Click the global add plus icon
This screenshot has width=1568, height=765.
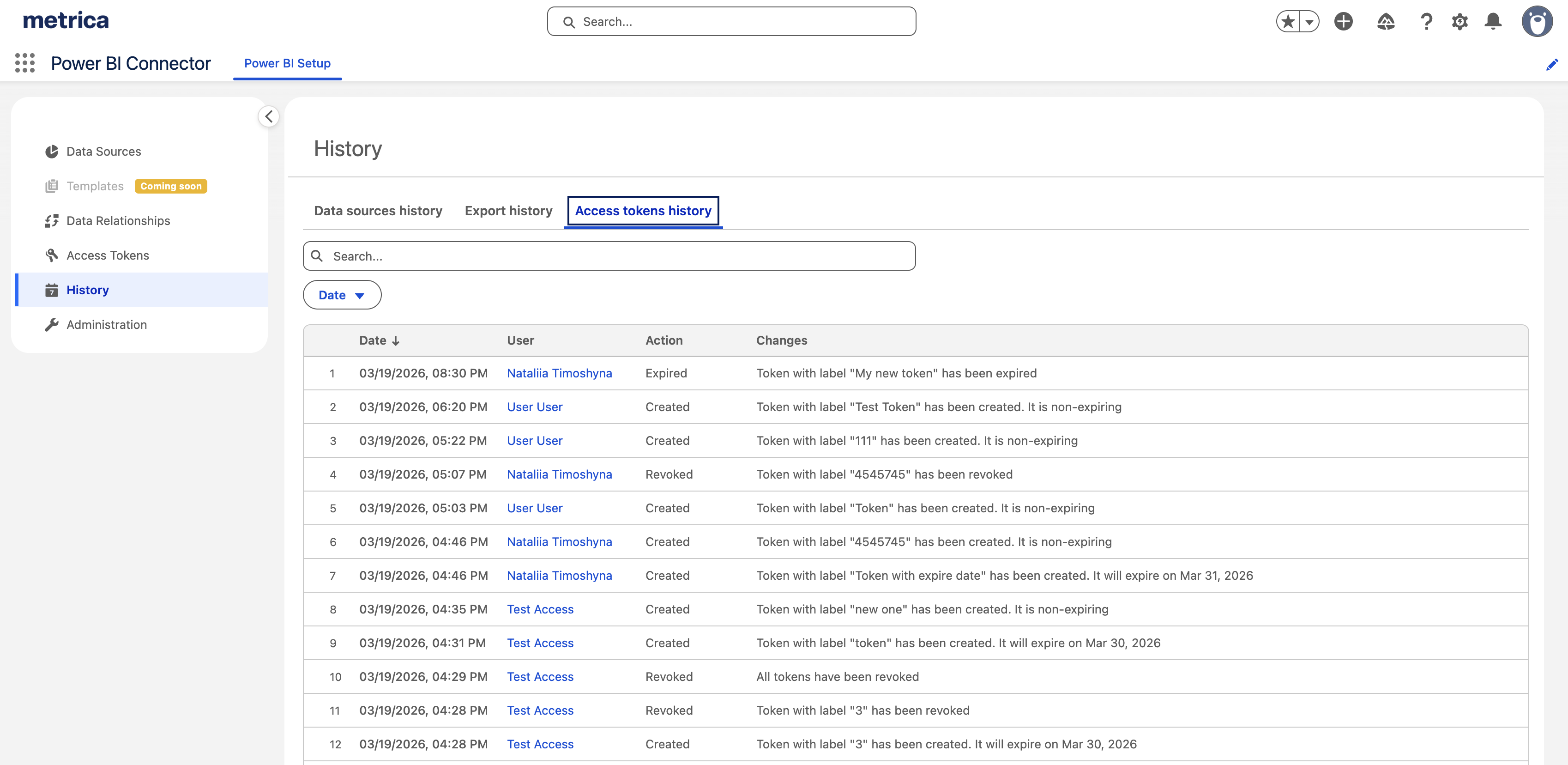pos(1344,21)
